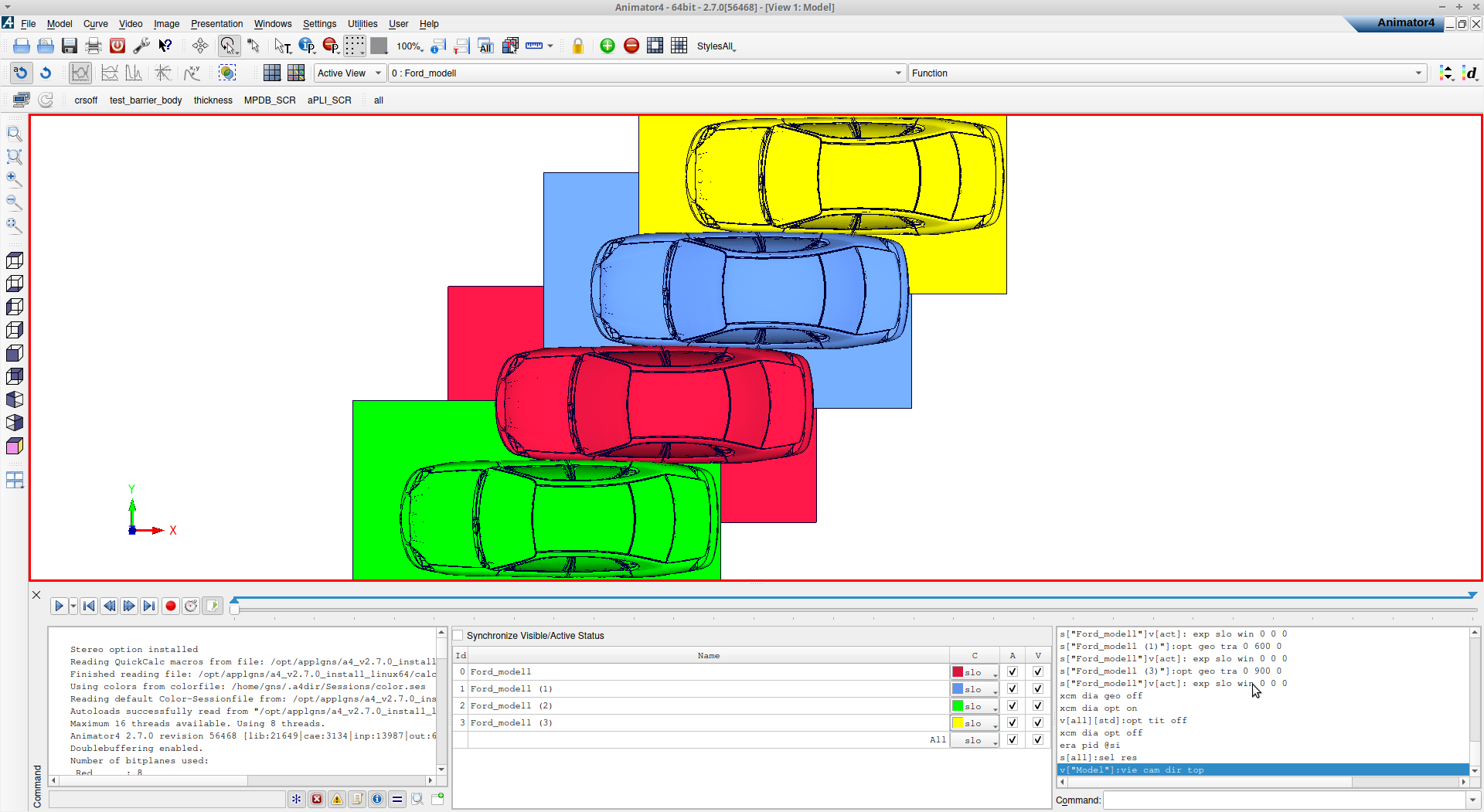Toggle the V checkbox for Ford_modell (3)
The width and height of the screenshot is (1484, 812).
tap(1038, 723)
